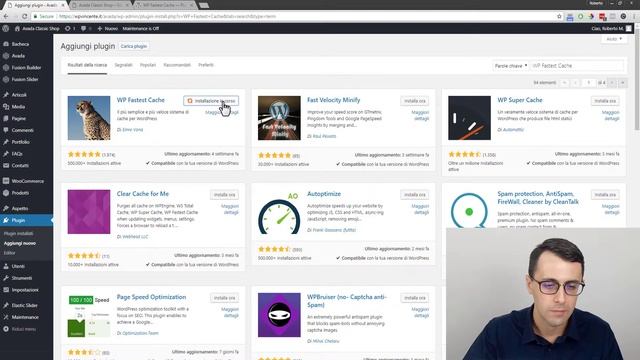Open WP Fastest Cache plugin title
This screenshot has width=640, height=360.
(x=140, y=100)
